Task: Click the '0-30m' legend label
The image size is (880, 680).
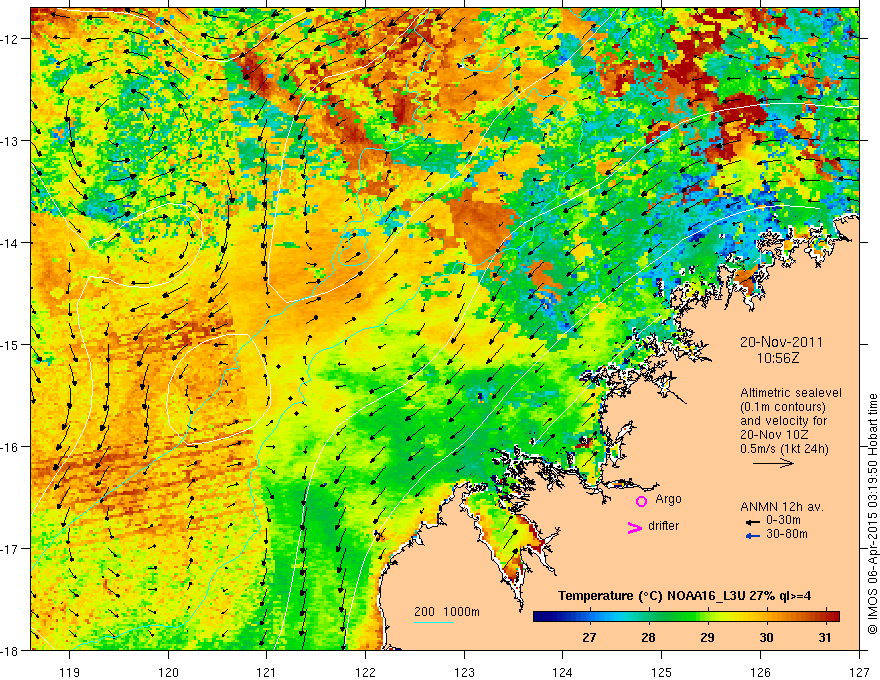Action: pyautogui.click(x=783, y=521)
